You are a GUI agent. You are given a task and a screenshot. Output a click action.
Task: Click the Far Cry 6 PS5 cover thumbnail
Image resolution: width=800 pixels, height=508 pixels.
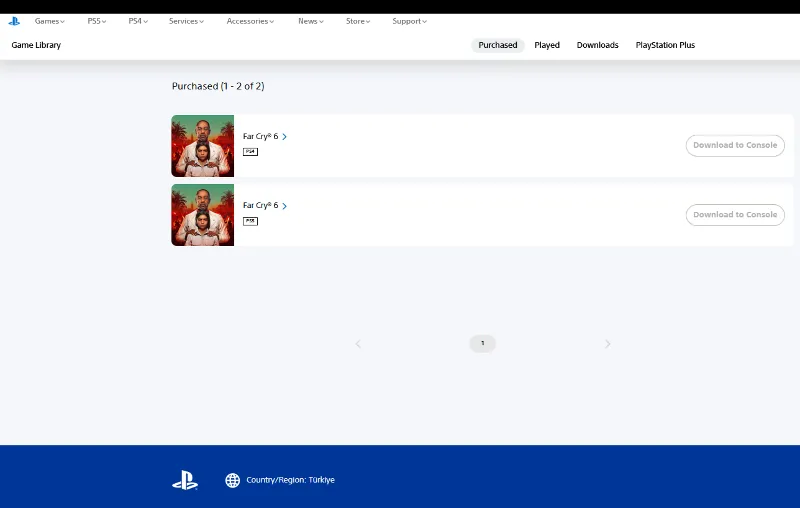[203, 215]
